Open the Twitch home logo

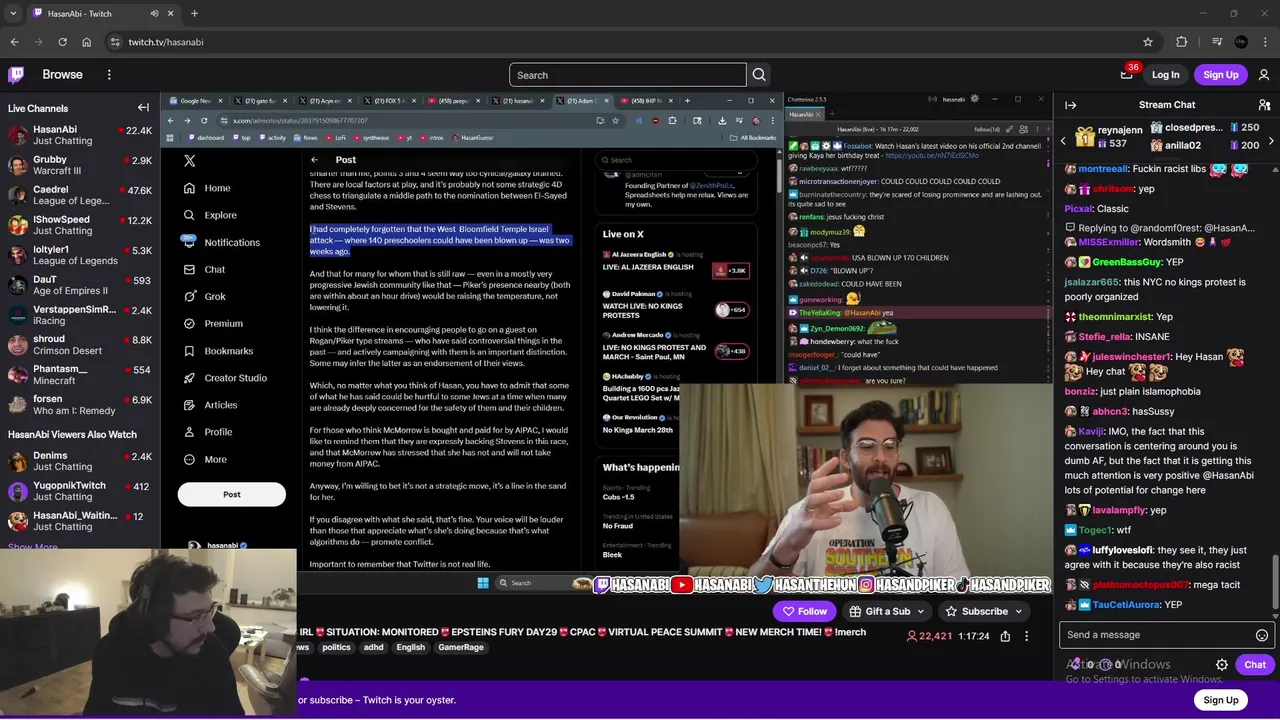point(17,74)
